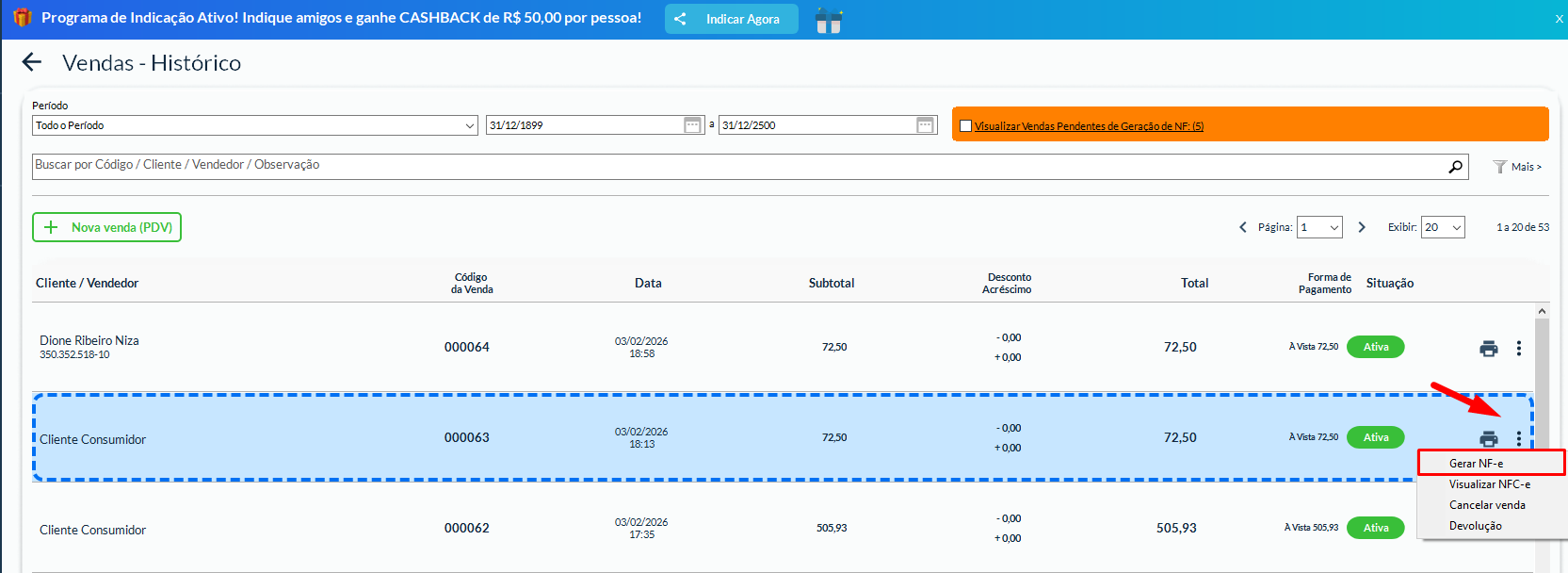The image size is (1568, 573).
Task: Open the end date calendar picker
Action: [x=925, y=125]
